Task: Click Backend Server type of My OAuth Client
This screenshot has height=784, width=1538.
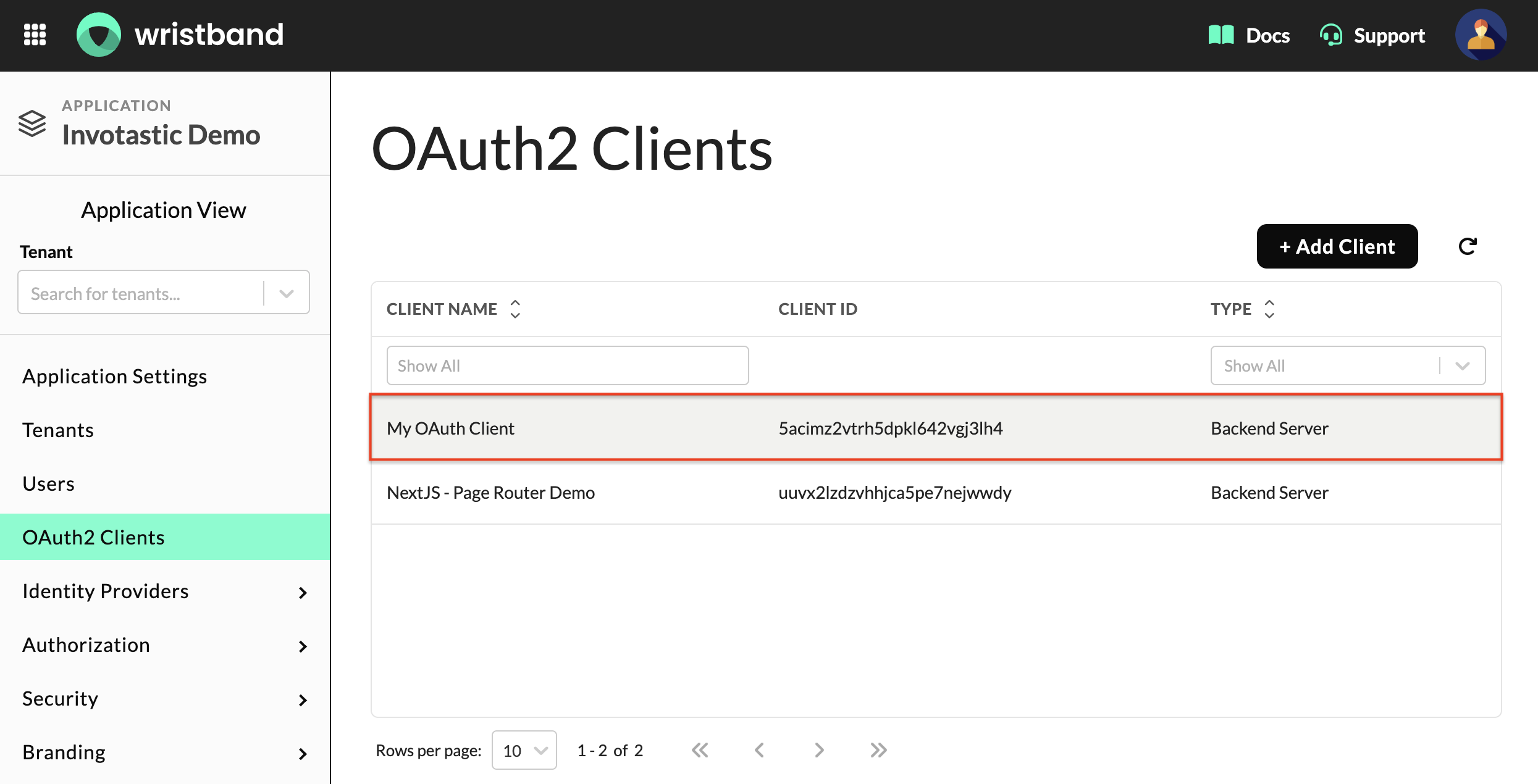Action: (1269, 428)
